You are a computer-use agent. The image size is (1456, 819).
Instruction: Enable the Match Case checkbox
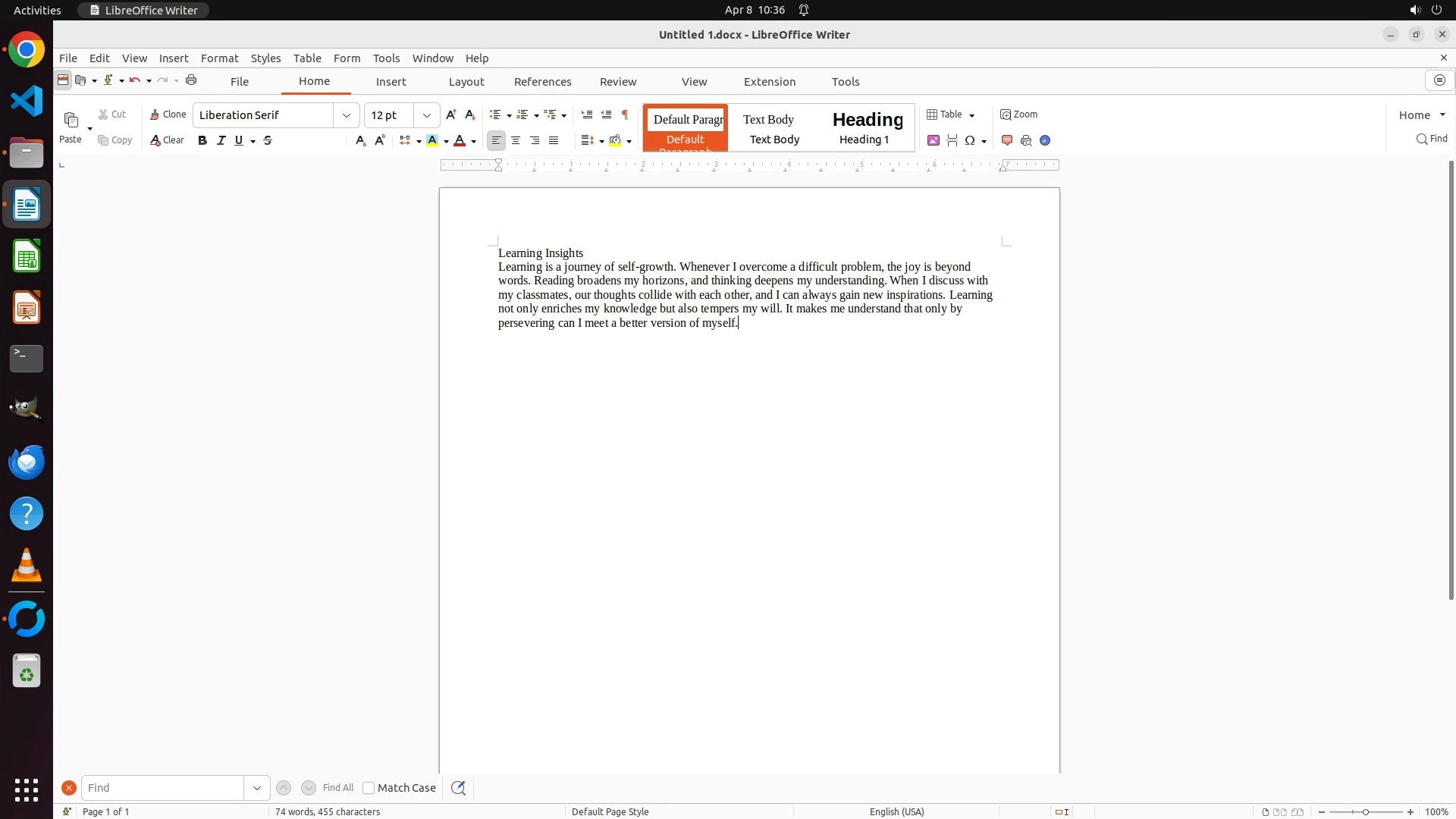369,788
